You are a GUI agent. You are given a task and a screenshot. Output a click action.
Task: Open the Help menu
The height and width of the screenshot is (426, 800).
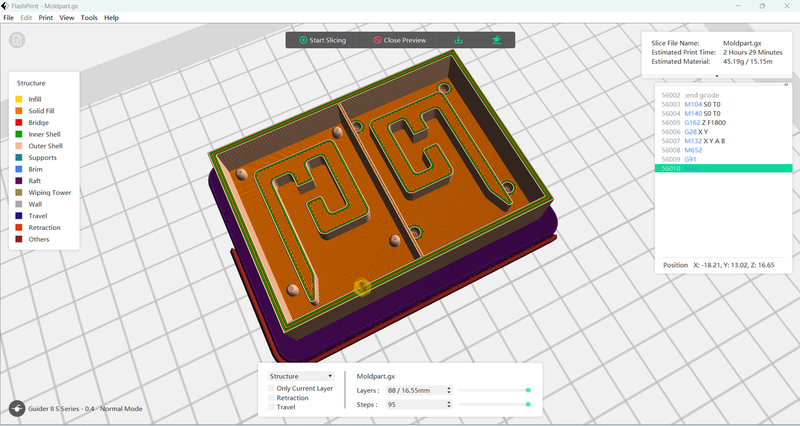click(x=111, y=17)
